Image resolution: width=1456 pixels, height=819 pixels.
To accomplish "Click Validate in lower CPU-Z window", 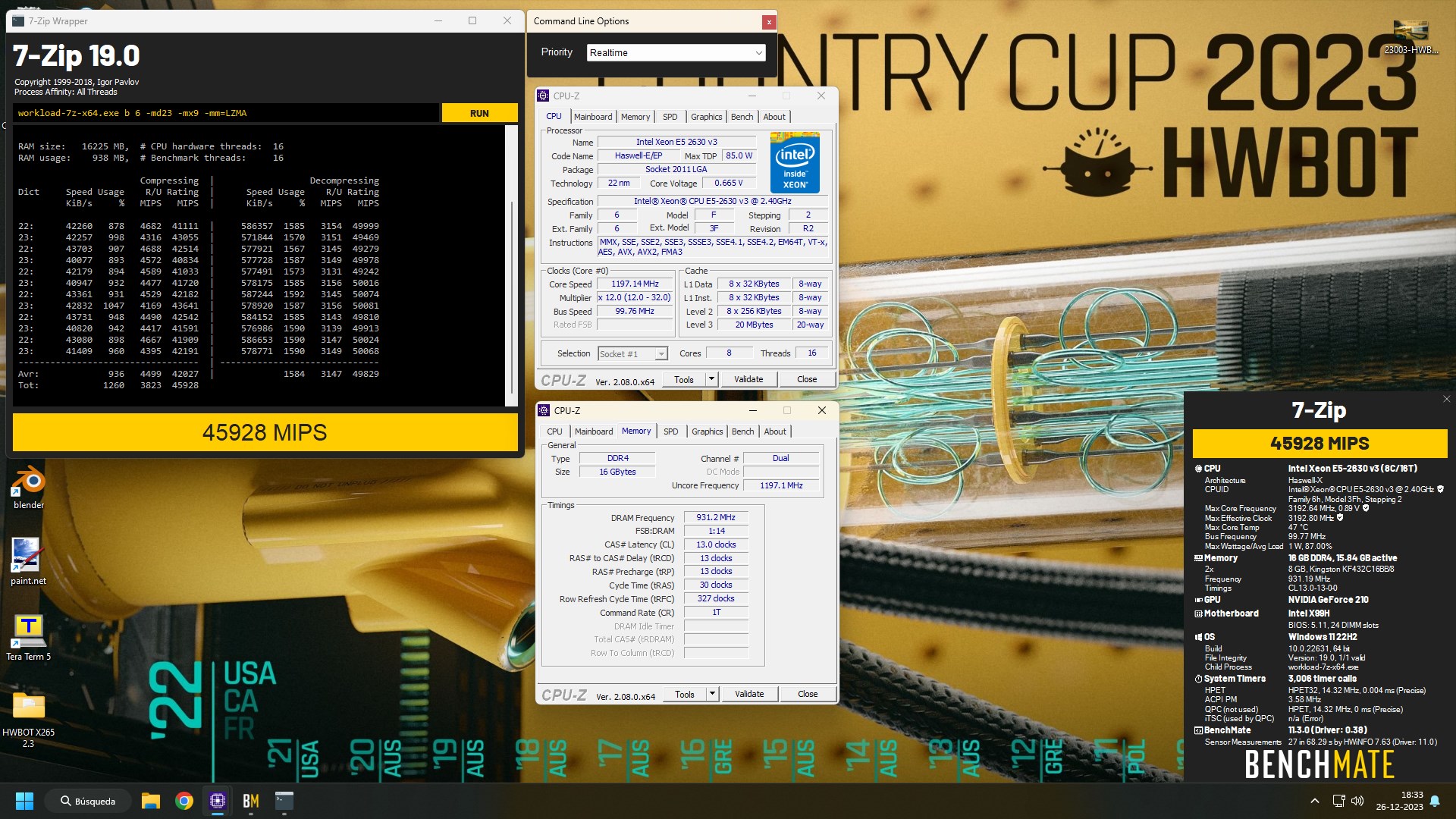I will pyautogui.click(x=749, y=694).
